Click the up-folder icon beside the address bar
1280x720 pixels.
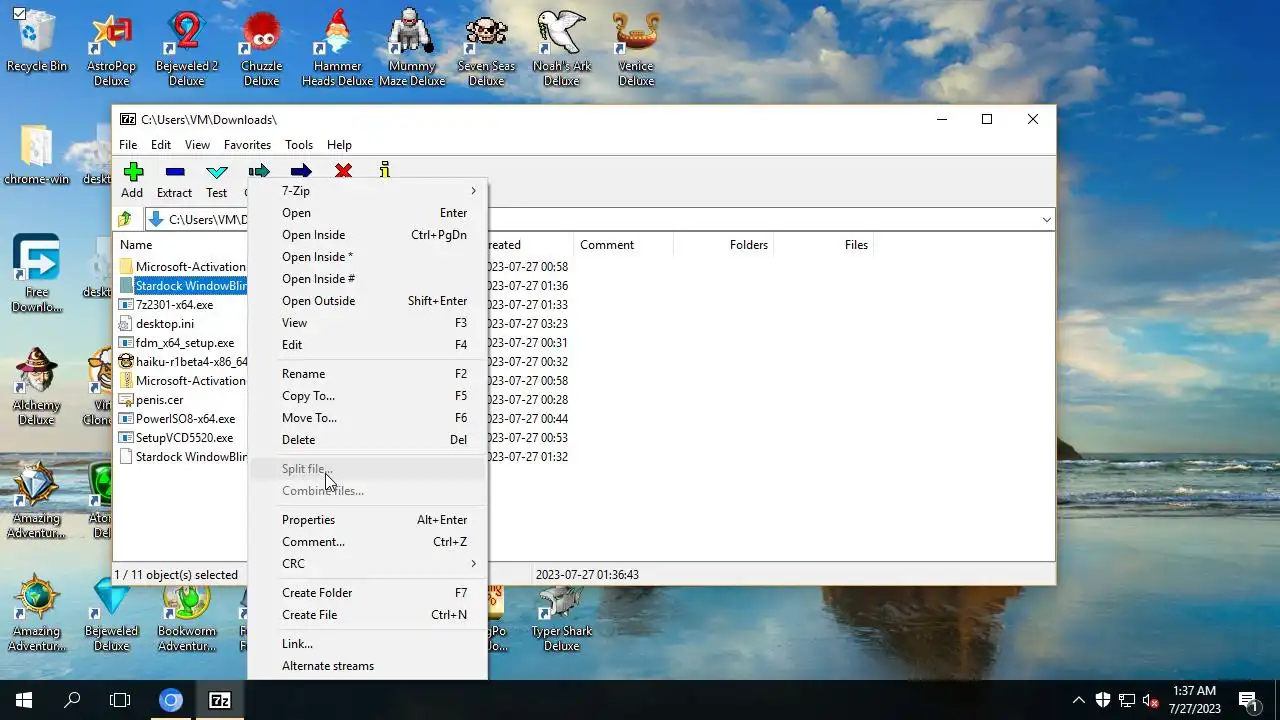[x=125, y=219]
